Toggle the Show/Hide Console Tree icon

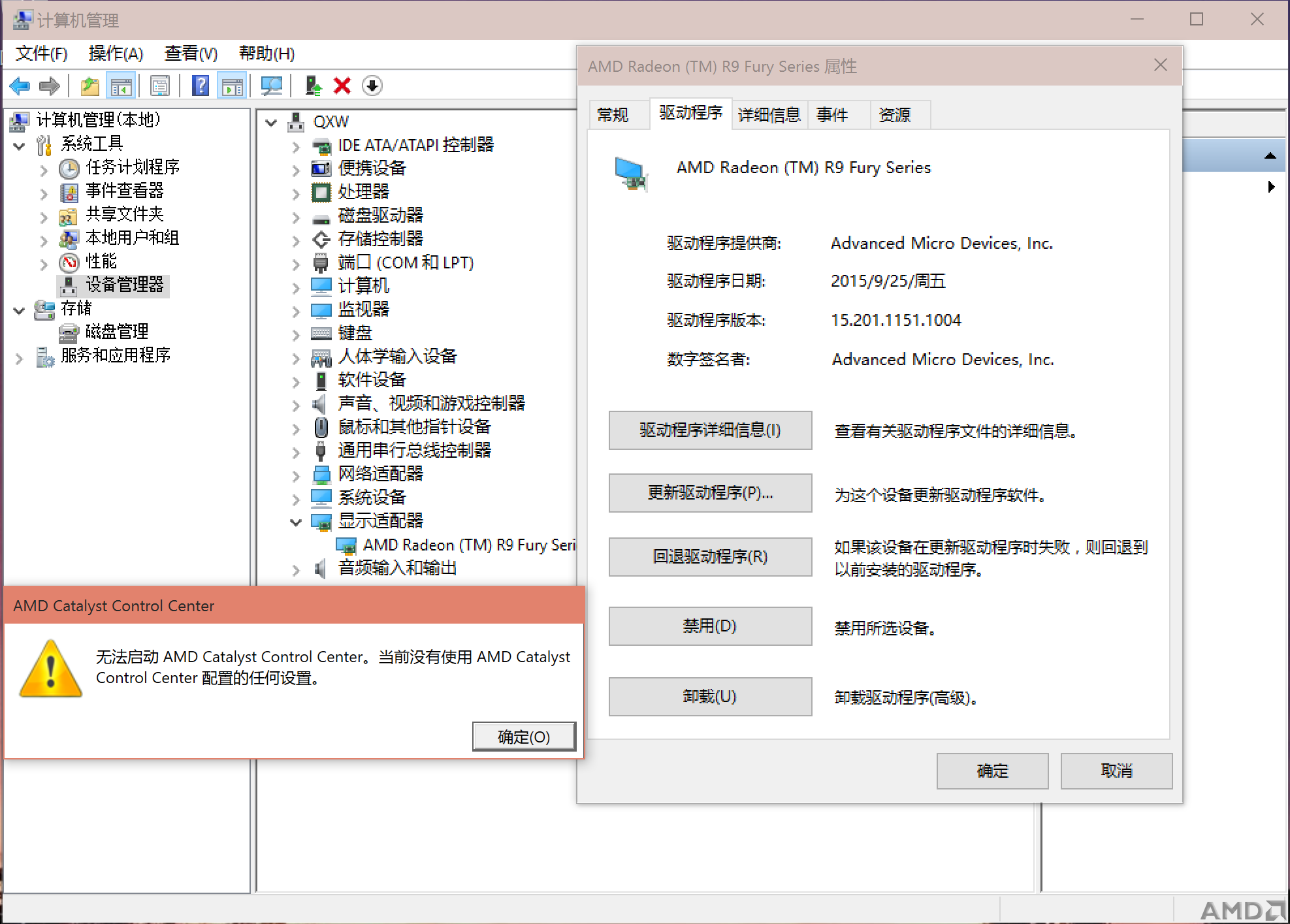click(x=121, y=86)
